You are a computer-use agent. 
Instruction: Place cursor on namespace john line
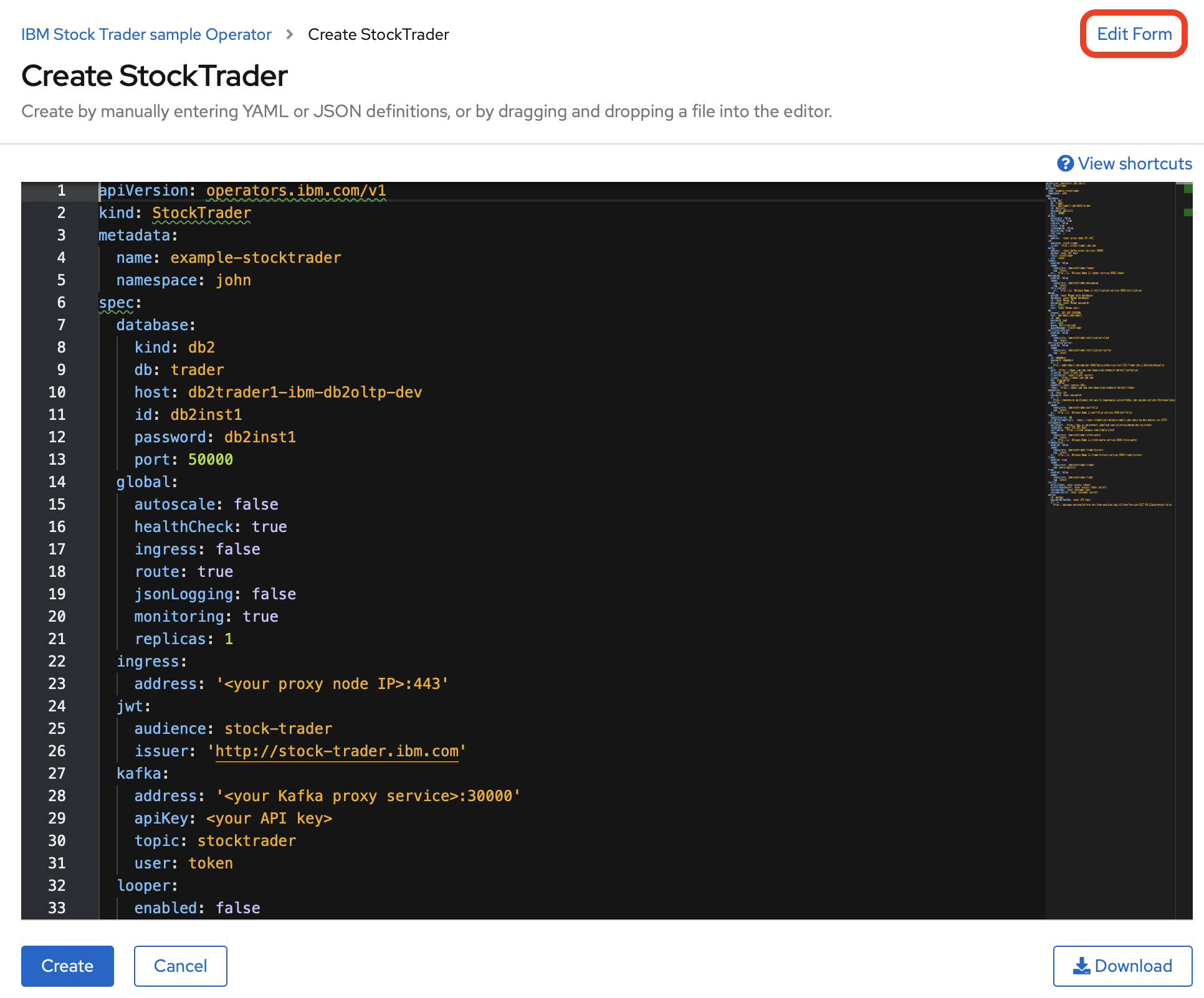pyautogui.click(x=183, y=280)
